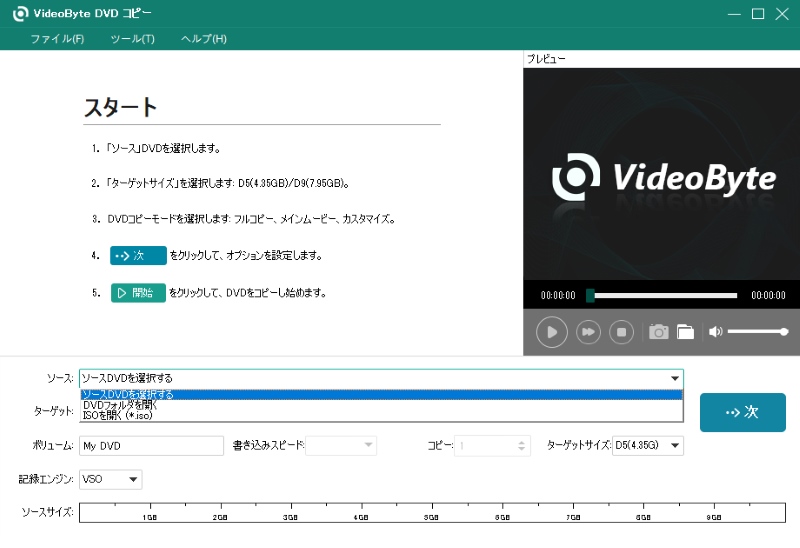Click the コピー count up arrow

521,442
